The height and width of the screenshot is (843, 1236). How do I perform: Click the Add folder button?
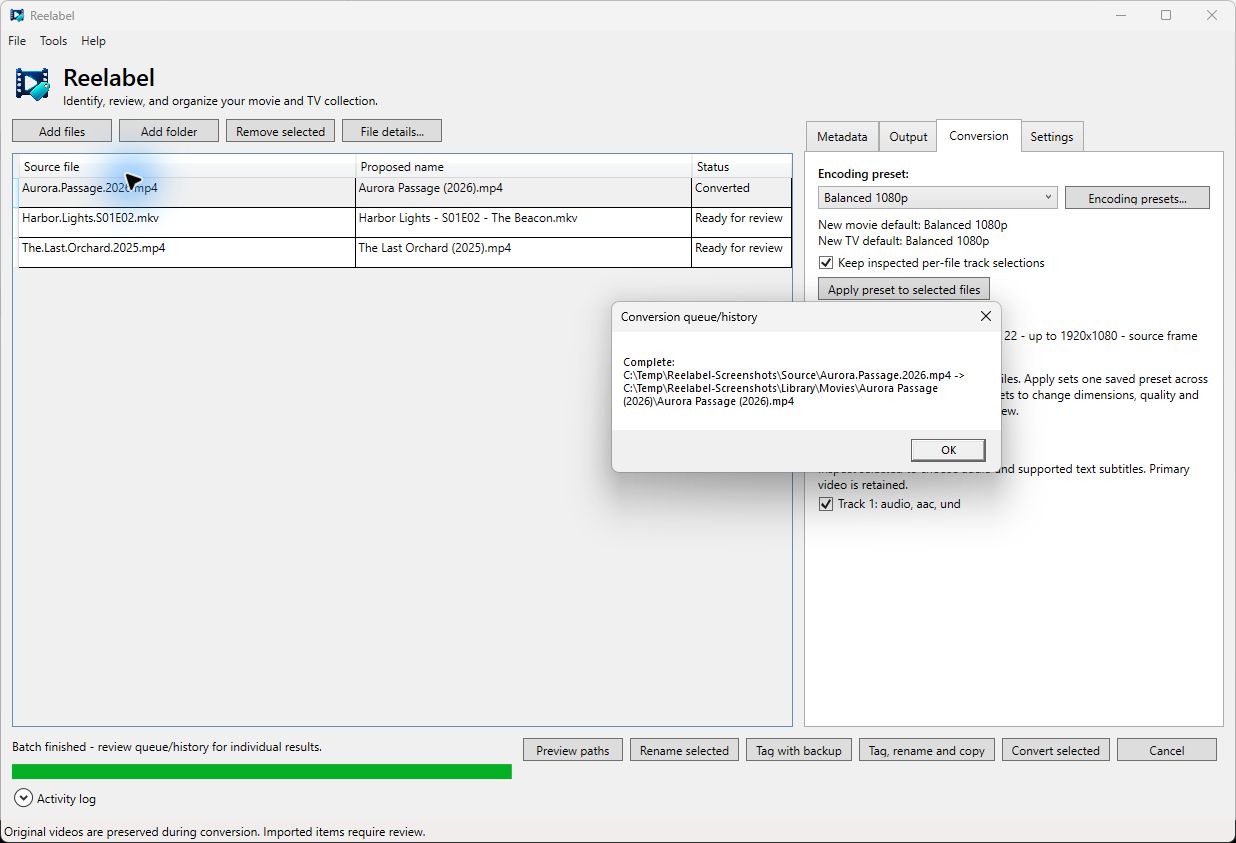[169, 131]
